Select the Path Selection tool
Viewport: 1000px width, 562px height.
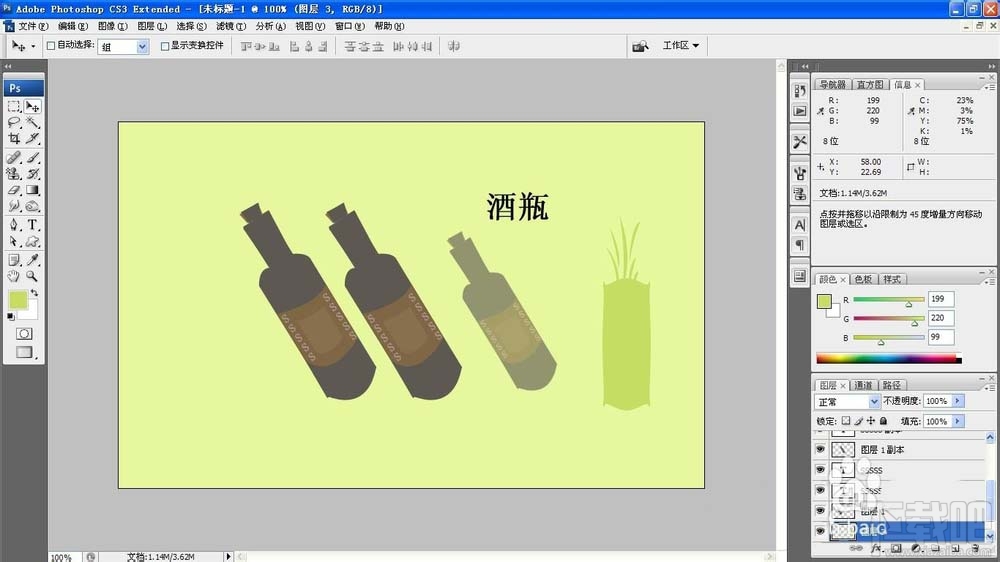tap(14, 242)
